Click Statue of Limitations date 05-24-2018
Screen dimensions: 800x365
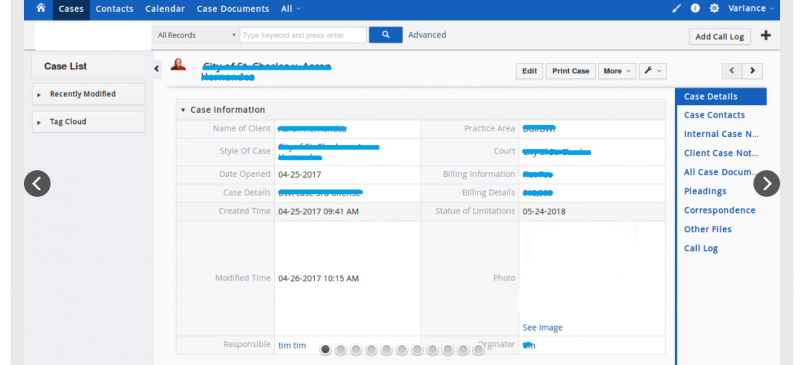pos(544,211)
